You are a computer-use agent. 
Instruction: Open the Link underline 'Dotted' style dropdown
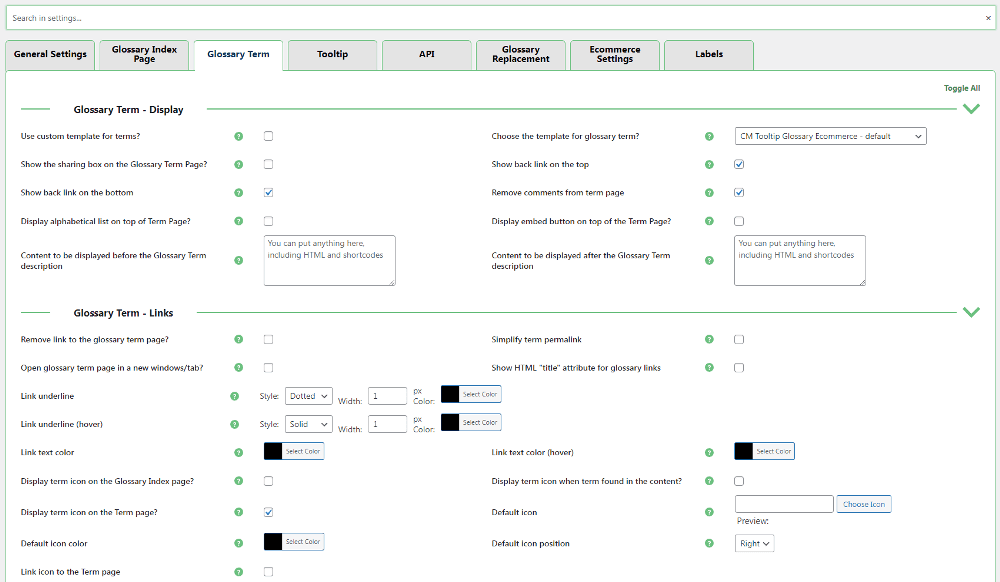(309, 396)
